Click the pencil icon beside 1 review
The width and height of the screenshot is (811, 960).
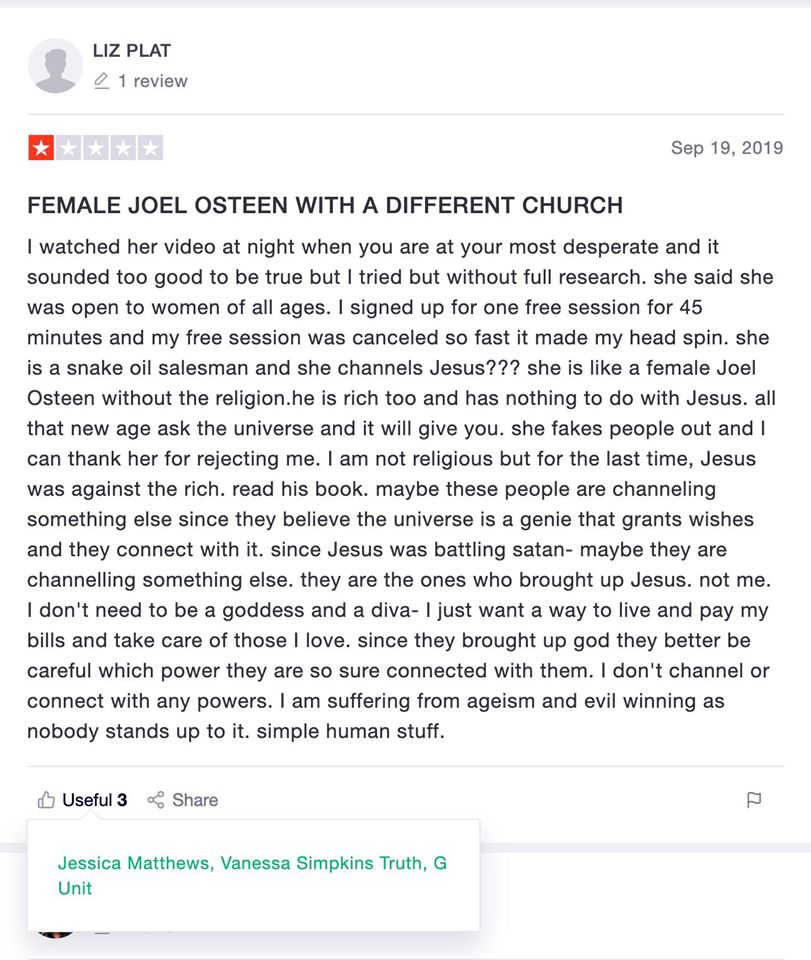[x=101, y=81]
